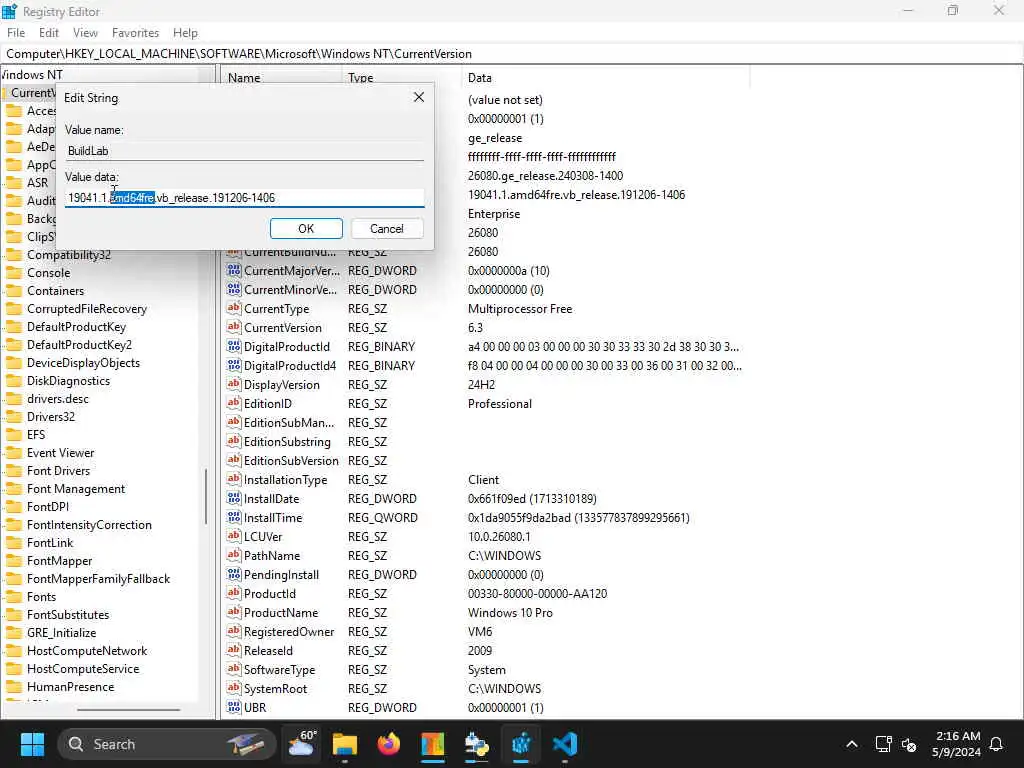1024x768 pixels.
Task: Click the RegisteredOwner string icon
Action: 234,632
